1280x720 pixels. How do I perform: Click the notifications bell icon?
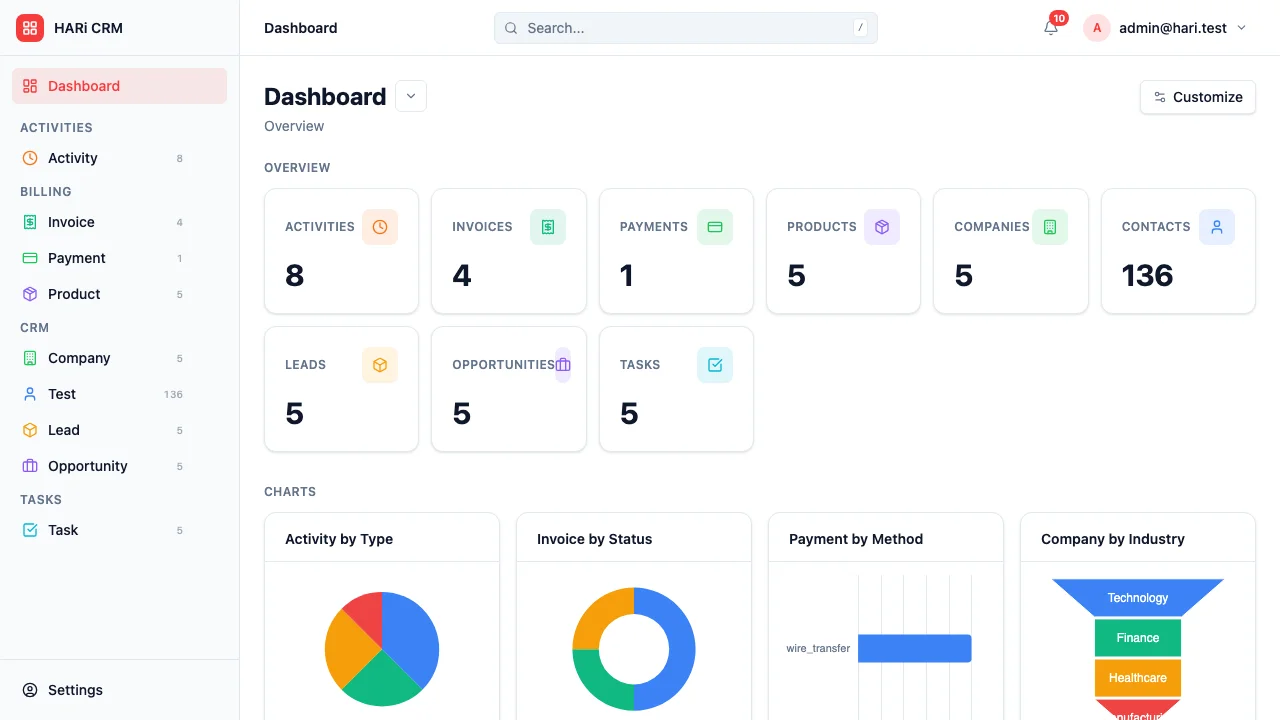tap(1050, 28)
